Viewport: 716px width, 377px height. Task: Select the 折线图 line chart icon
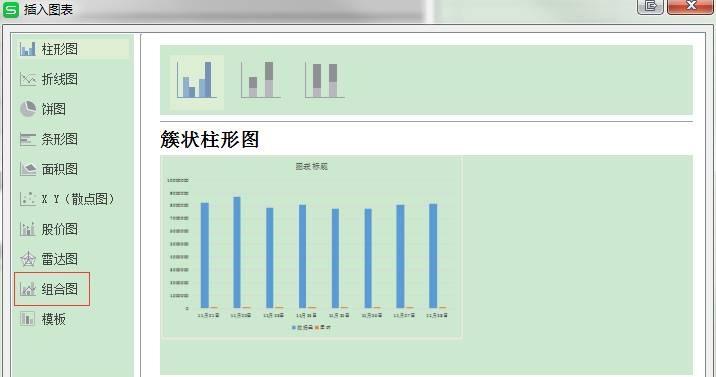click(27, 79)
